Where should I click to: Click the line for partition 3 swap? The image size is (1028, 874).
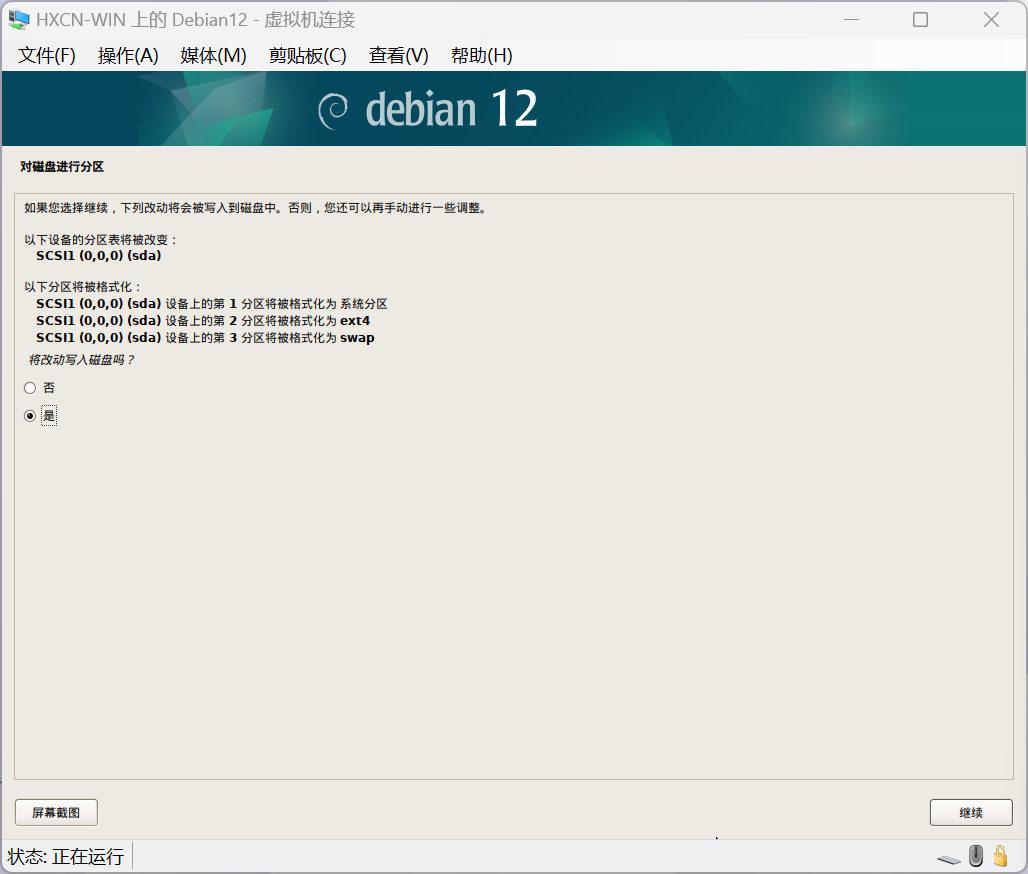pos(205,338)
